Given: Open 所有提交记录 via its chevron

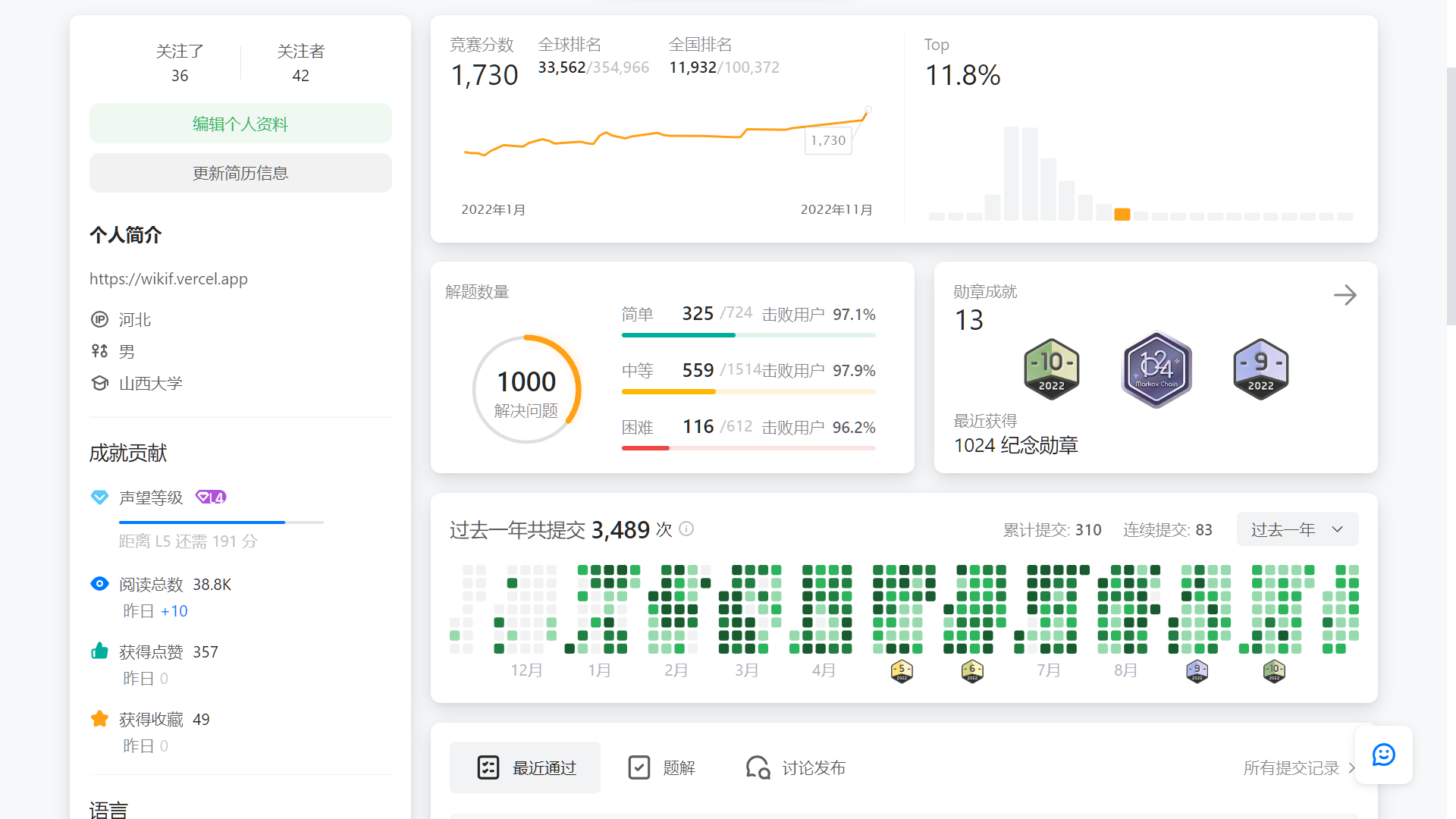Looking at the screenshot, I should point(1351,768).
